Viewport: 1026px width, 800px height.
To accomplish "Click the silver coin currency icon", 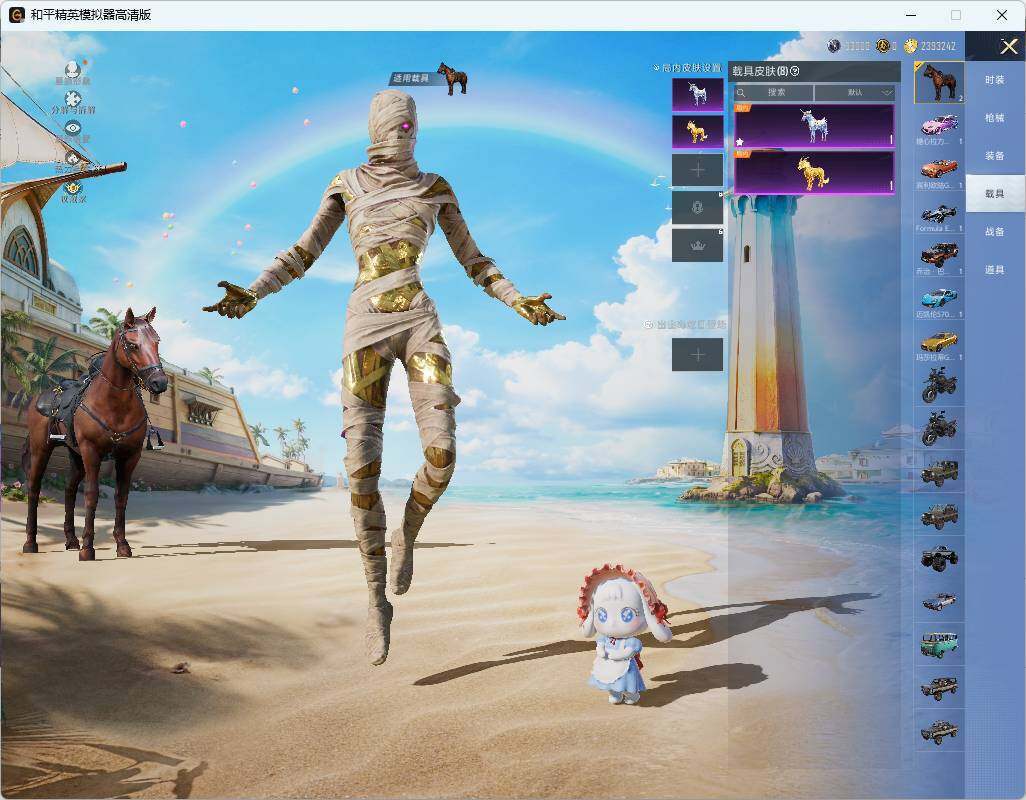I will pos(834,46).
